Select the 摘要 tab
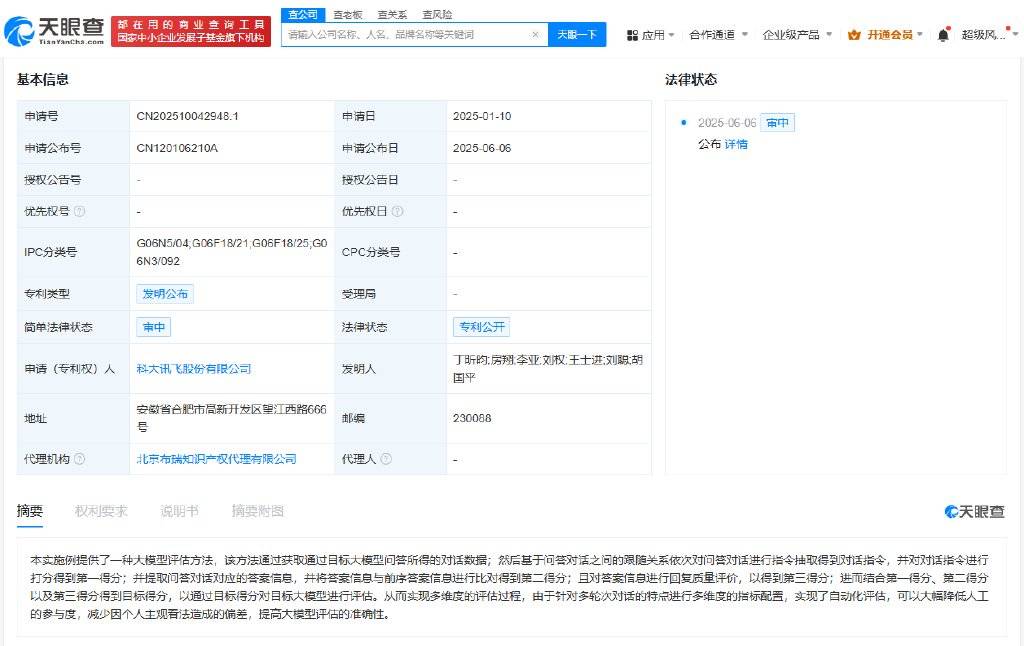This screenshot has width=1024, height=646. point(29,511)
